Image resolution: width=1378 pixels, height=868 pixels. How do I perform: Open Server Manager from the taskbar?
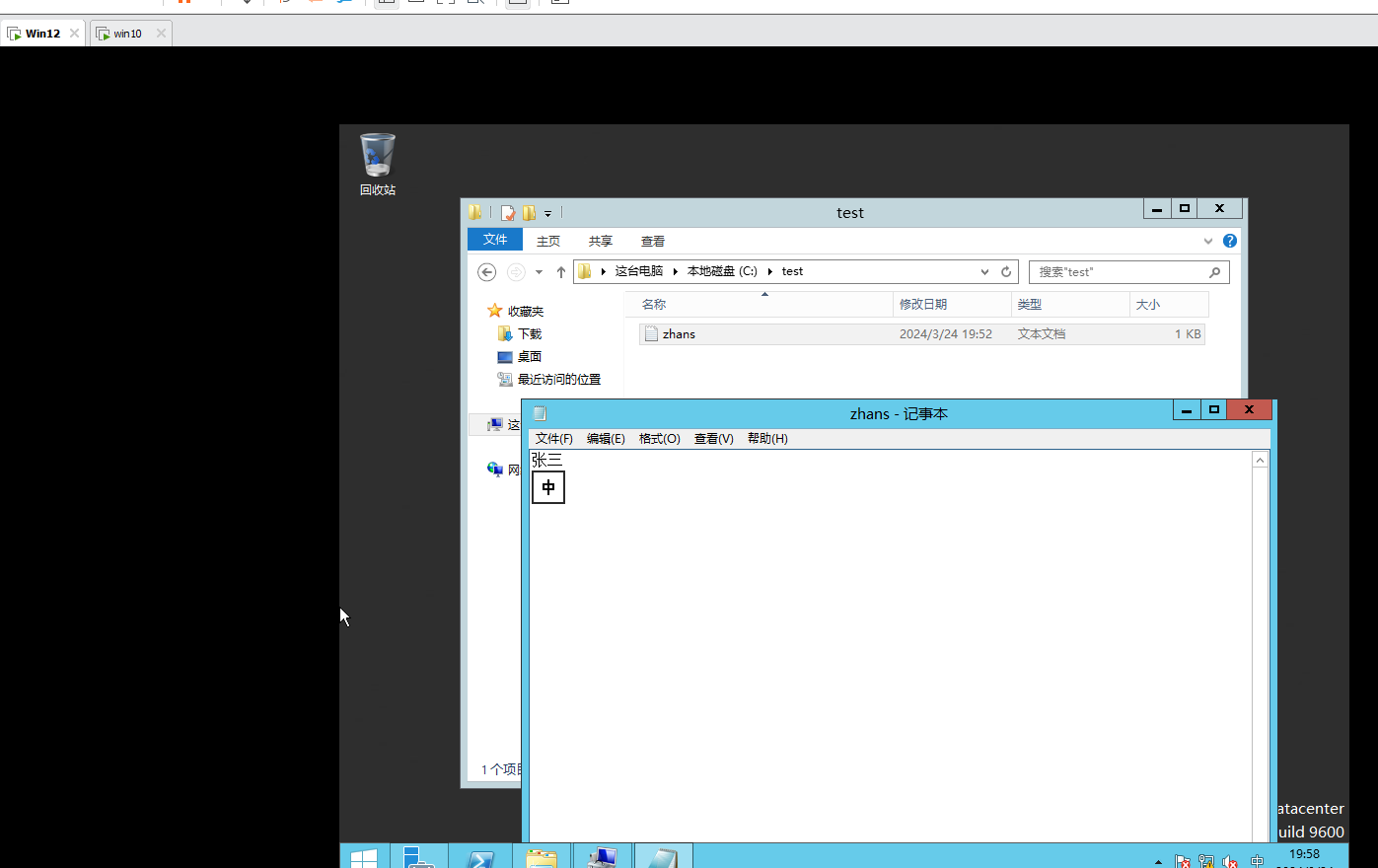pyautogui.click(x=419, y=856)
